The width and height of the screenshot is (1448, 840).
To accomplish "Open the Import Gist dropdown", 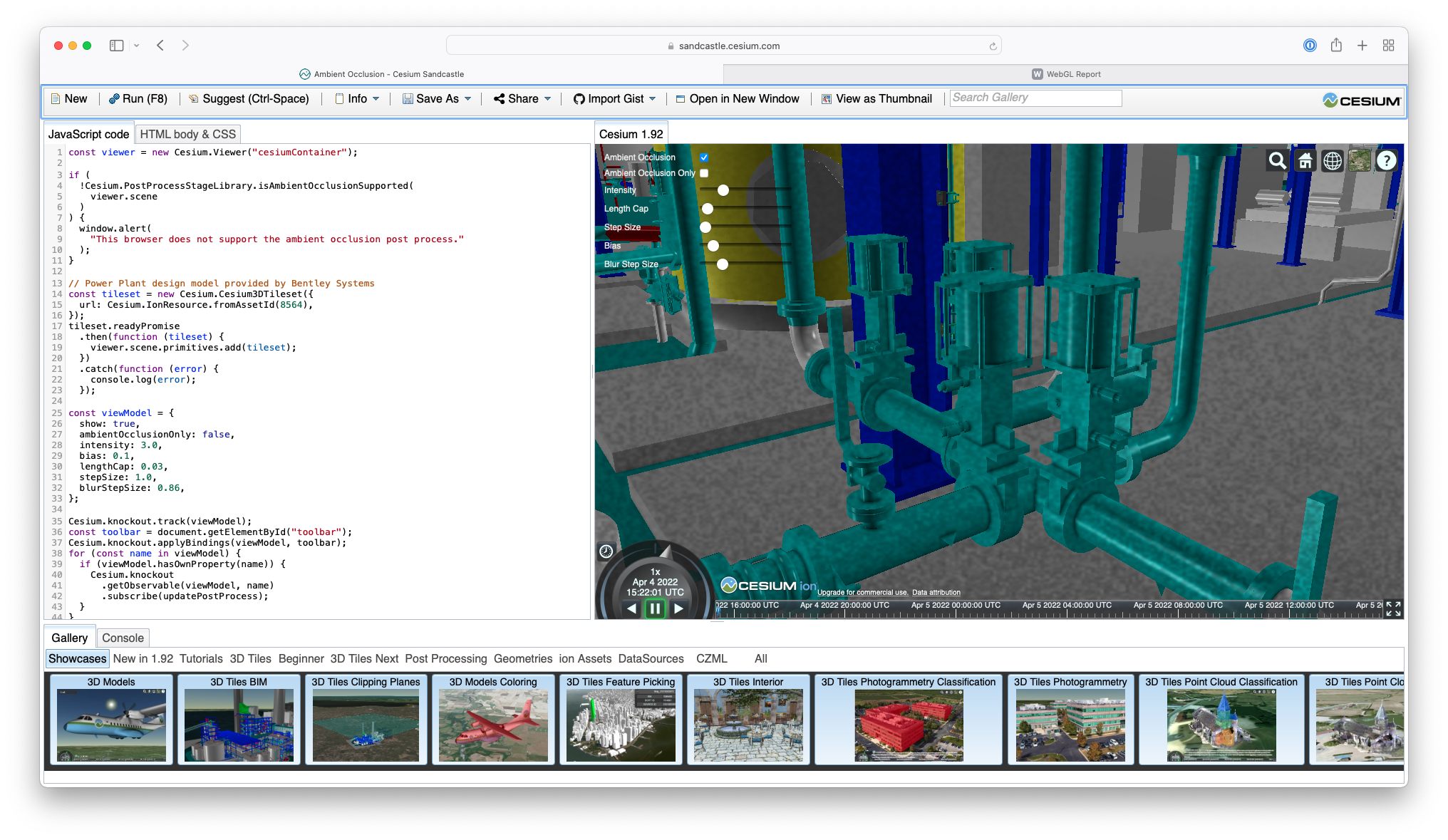I will point(614,99).
